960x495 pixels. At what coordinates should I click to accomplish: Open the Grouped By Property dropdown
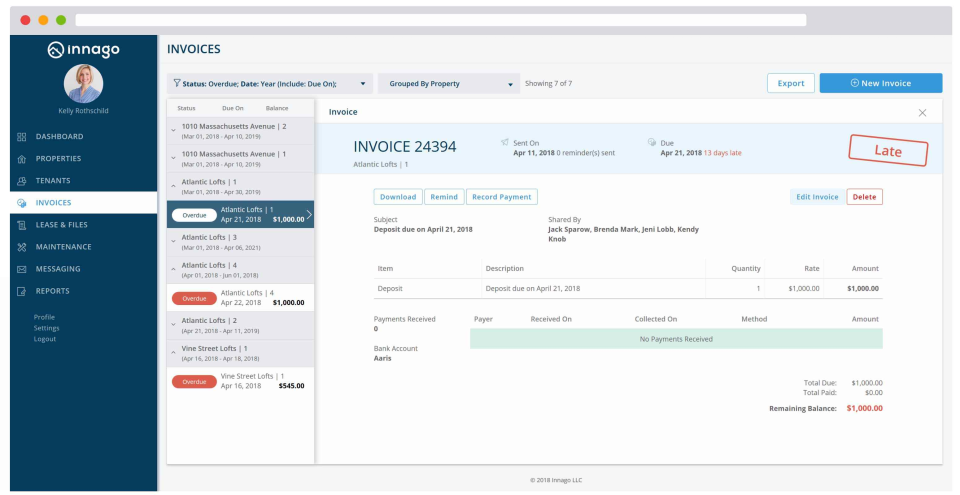click(449, 83)
